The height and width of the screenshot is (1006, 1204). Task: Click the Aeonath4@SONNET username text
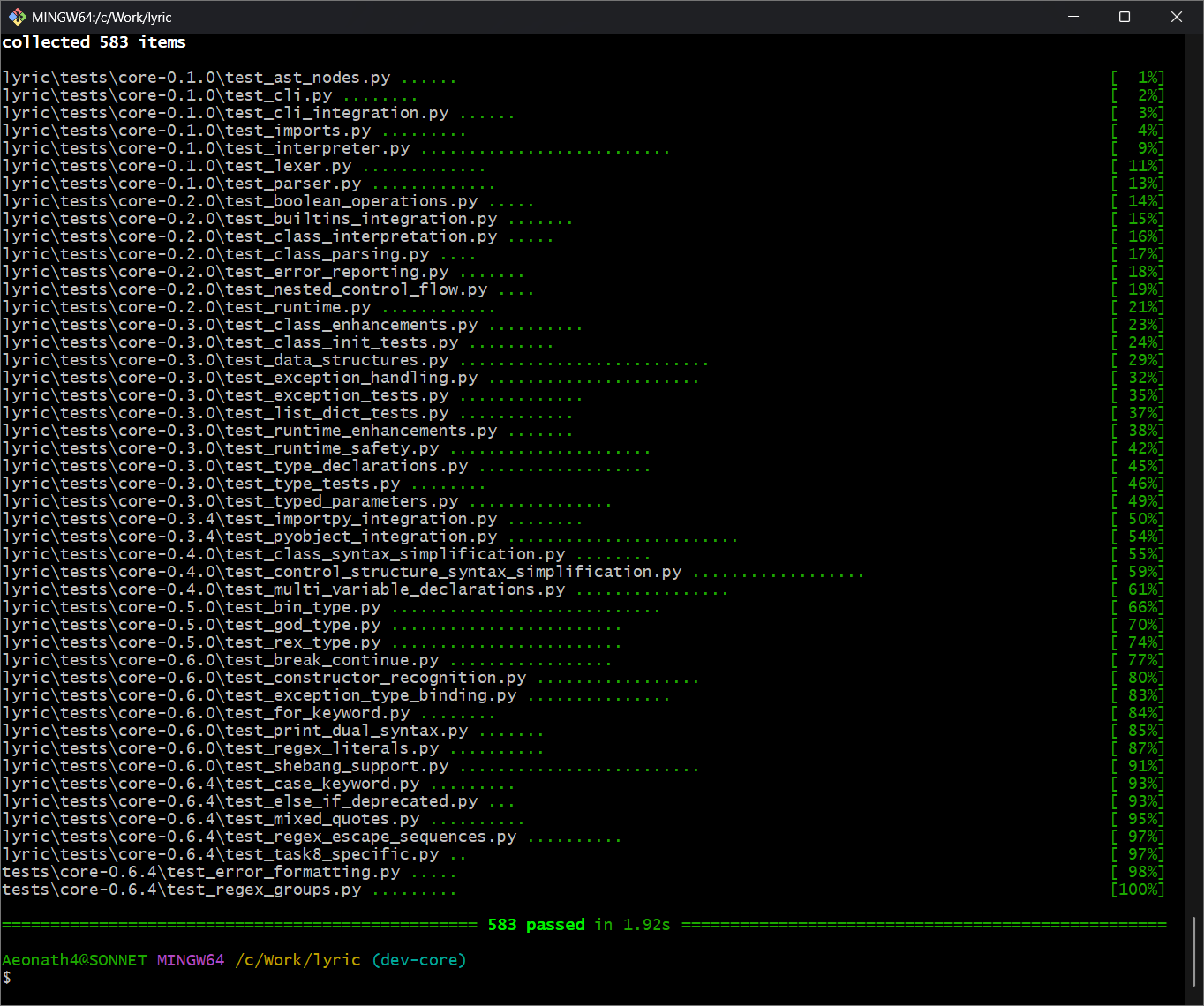pos(74,960)
